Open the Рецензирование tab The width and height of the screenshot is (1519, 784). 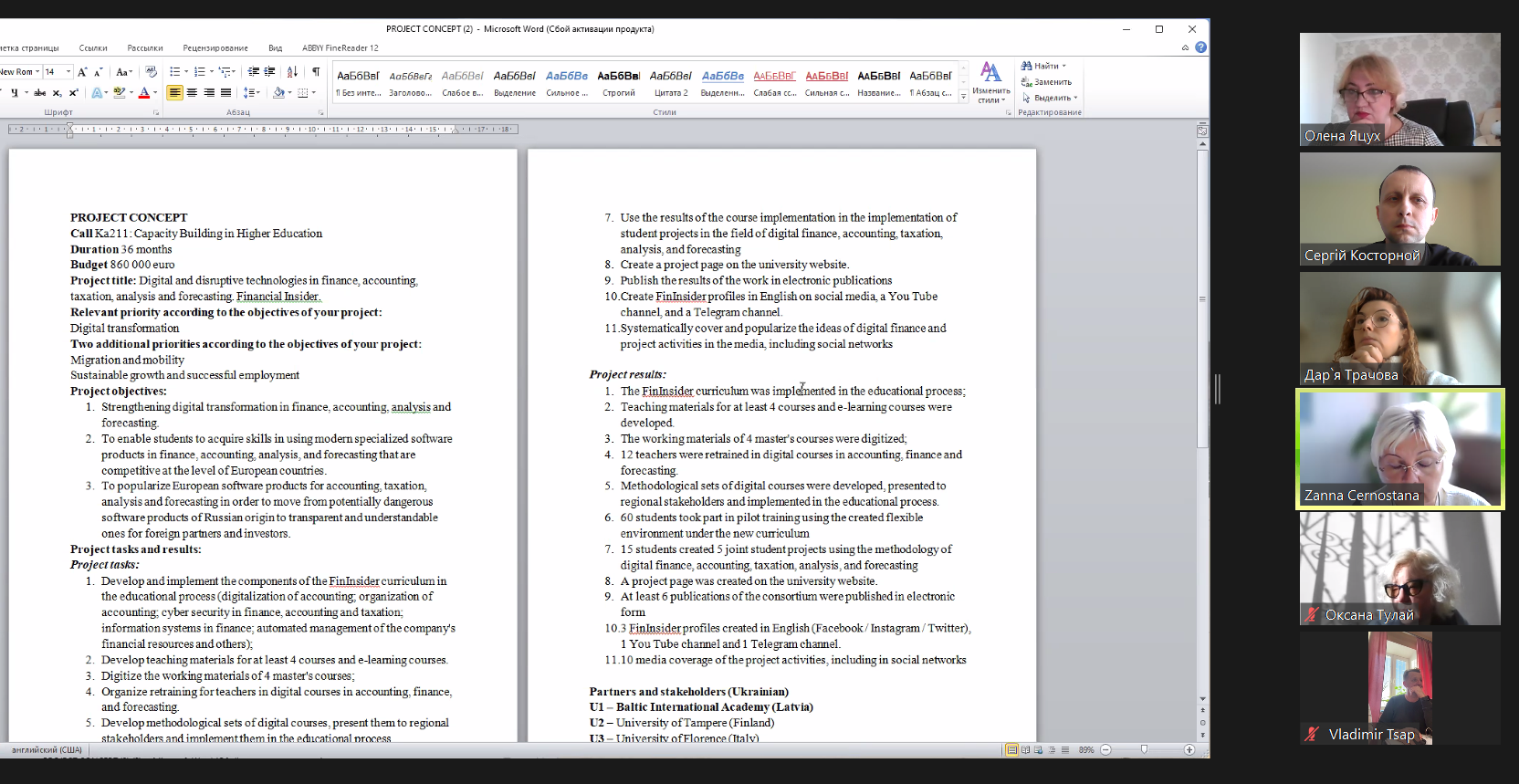coord(215,48)
